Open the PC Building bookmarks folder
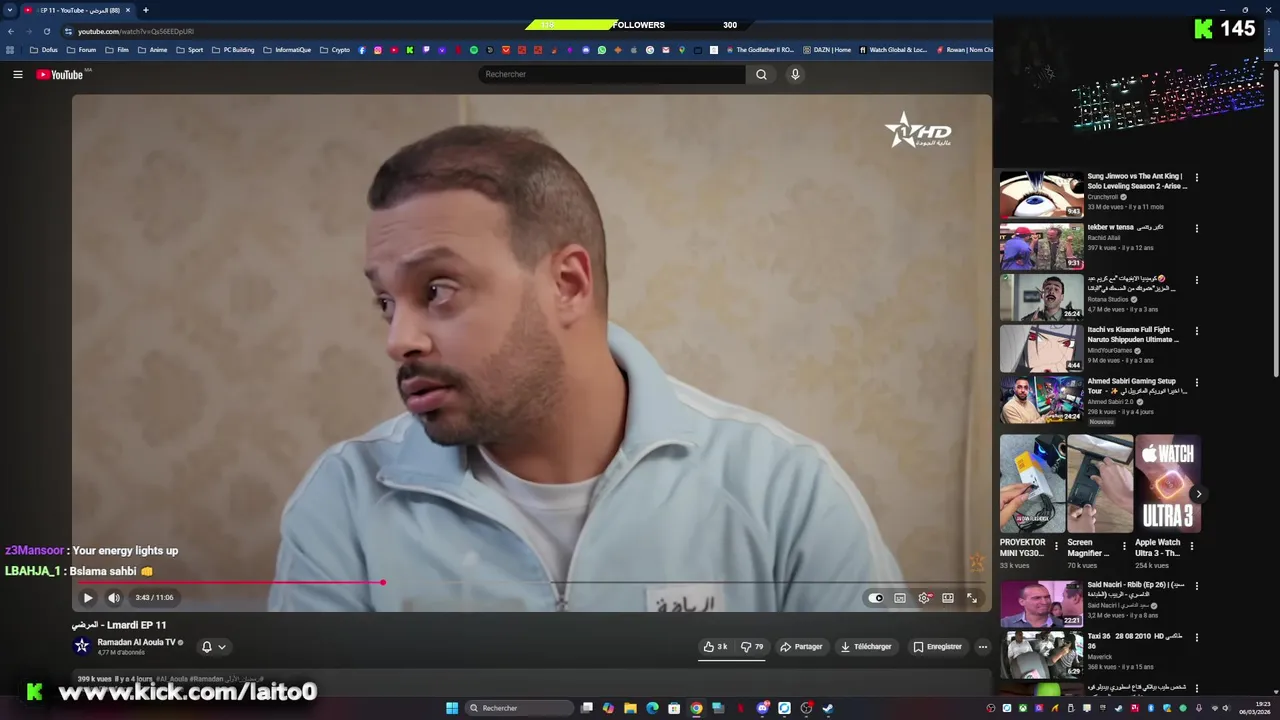The height and width of the screenshot is (720, 1280). pyautogui.click(x=233, y=50)
